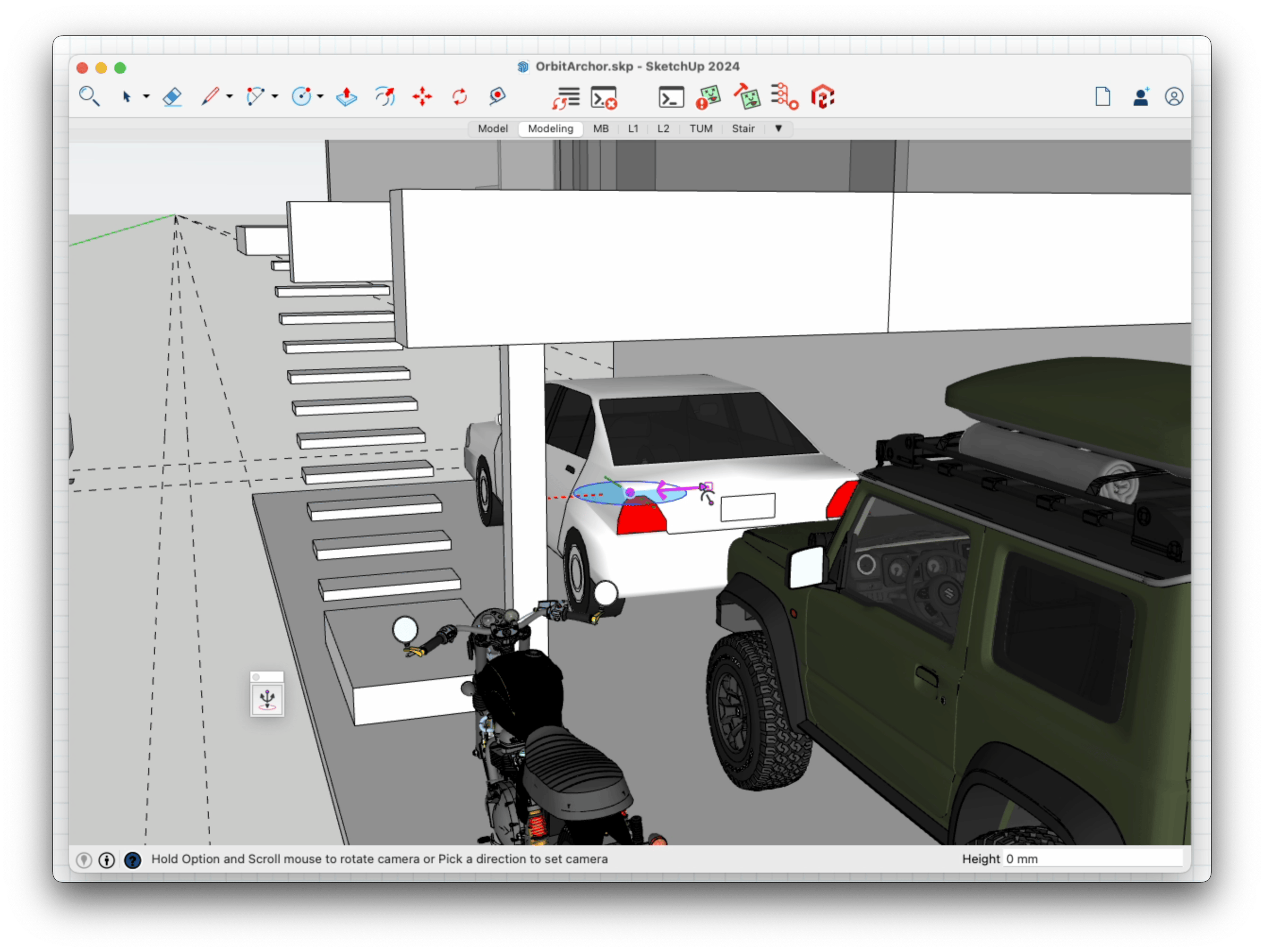Expand the scene tabs overflow arrow
The image size is (1264, 952).
(778, 128)
